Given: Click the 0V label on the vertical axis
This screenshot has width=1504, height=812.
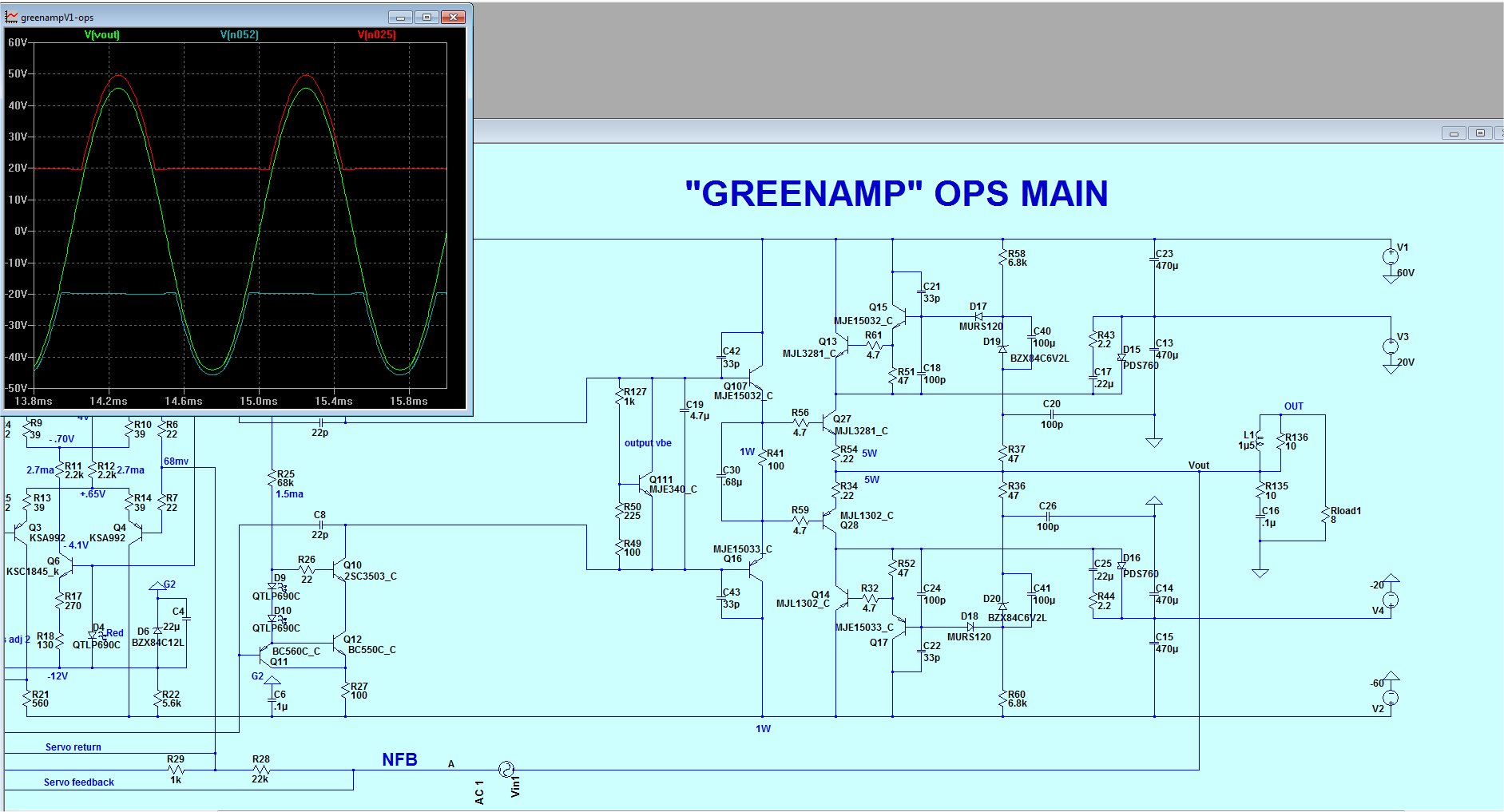Looking at the screenshot, I should point(21,231).
